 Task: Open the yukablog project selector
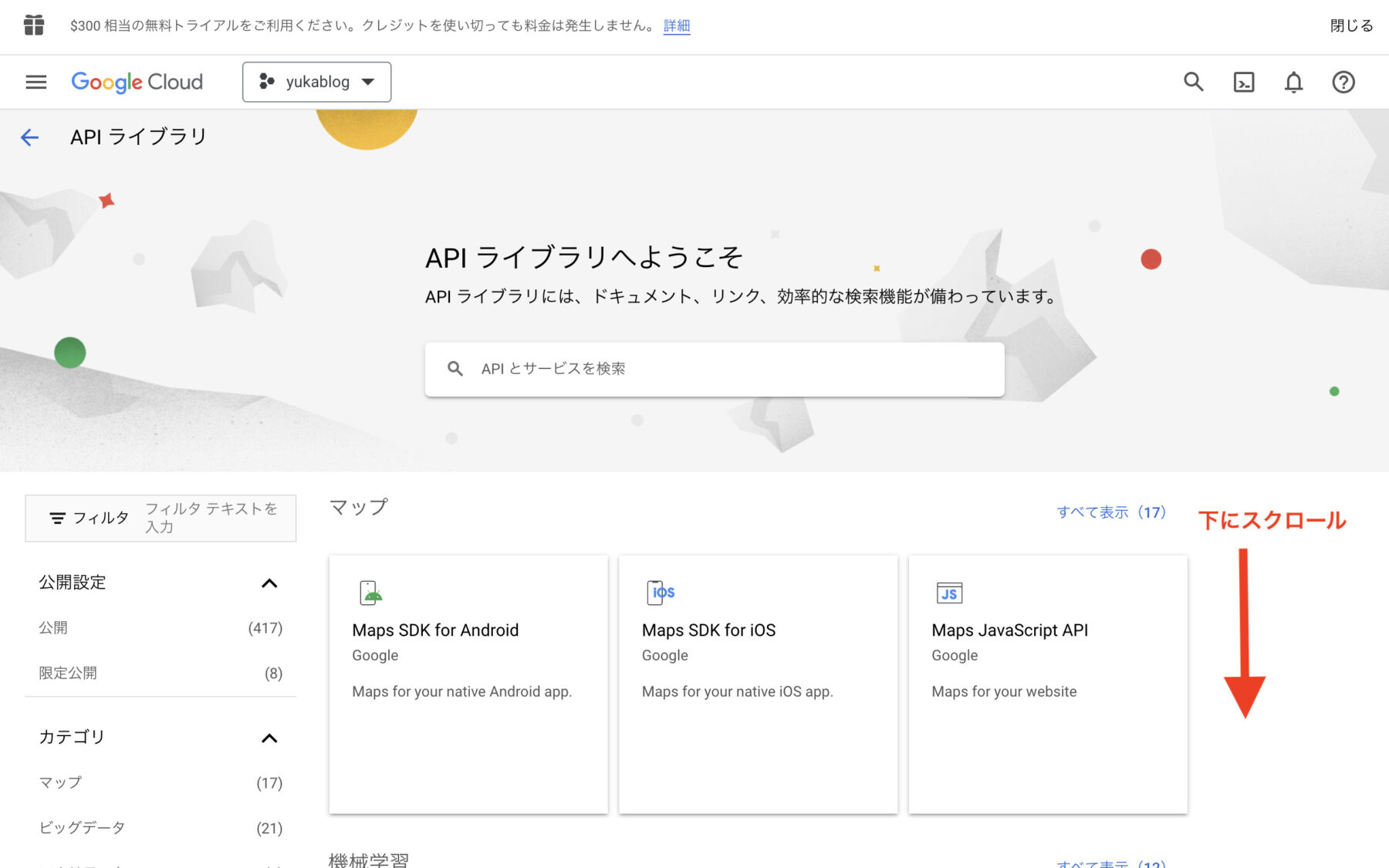(316, 82)
